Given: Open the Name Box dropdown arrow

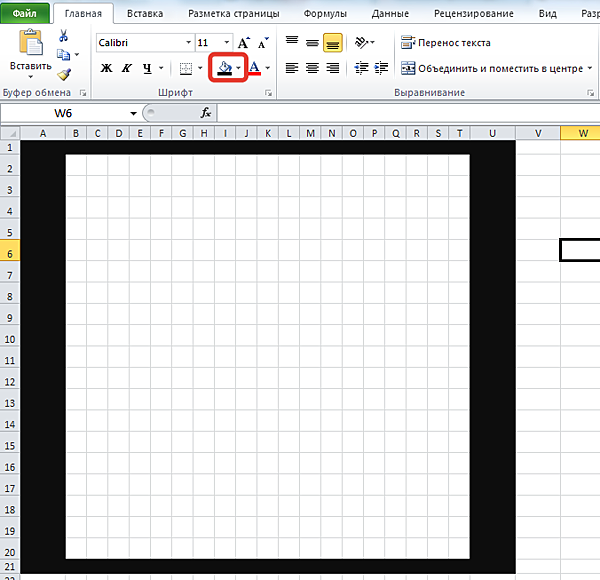Looking at the screenshot, I should tap(133, 113).
